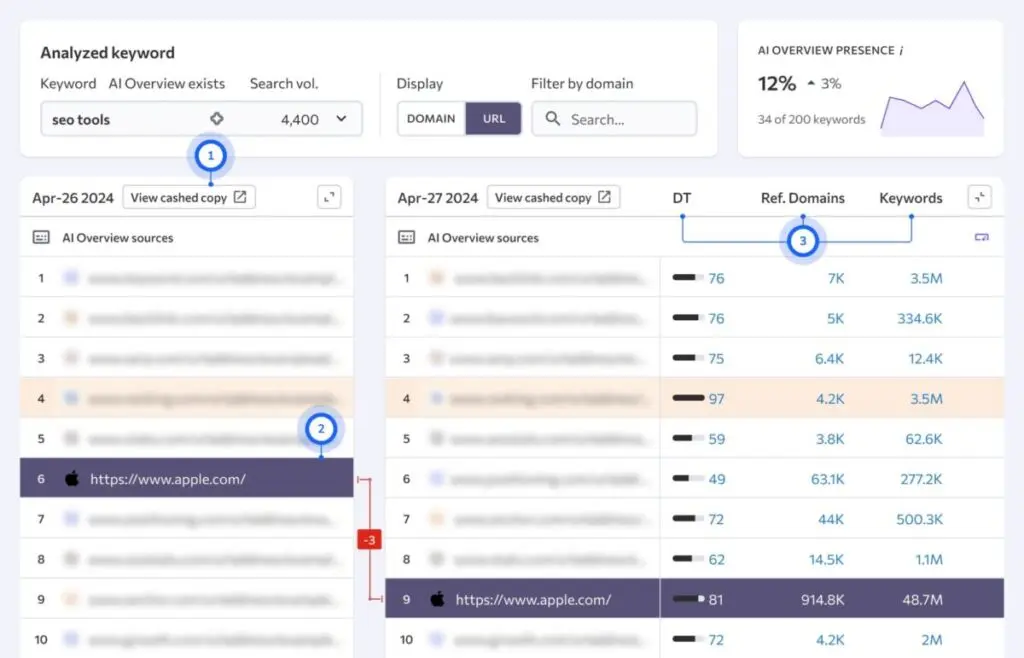Open apple.com link in Apr-27 row 9
Screen dimensions: 1024x658
coord(533,600)
